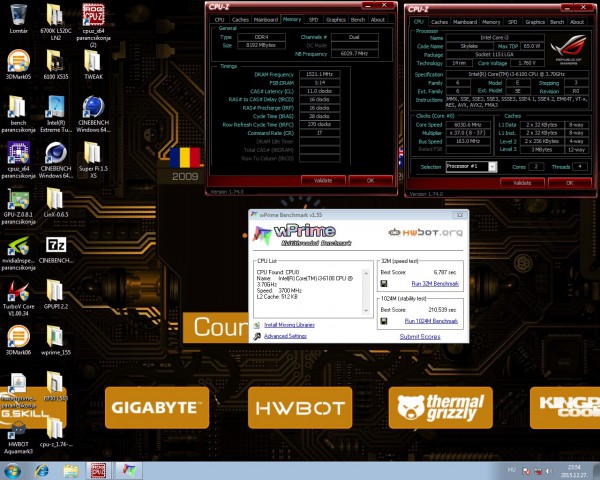
Task: Expand the Processor #1 selection dropdown
Action: click(x=492, y=167)
